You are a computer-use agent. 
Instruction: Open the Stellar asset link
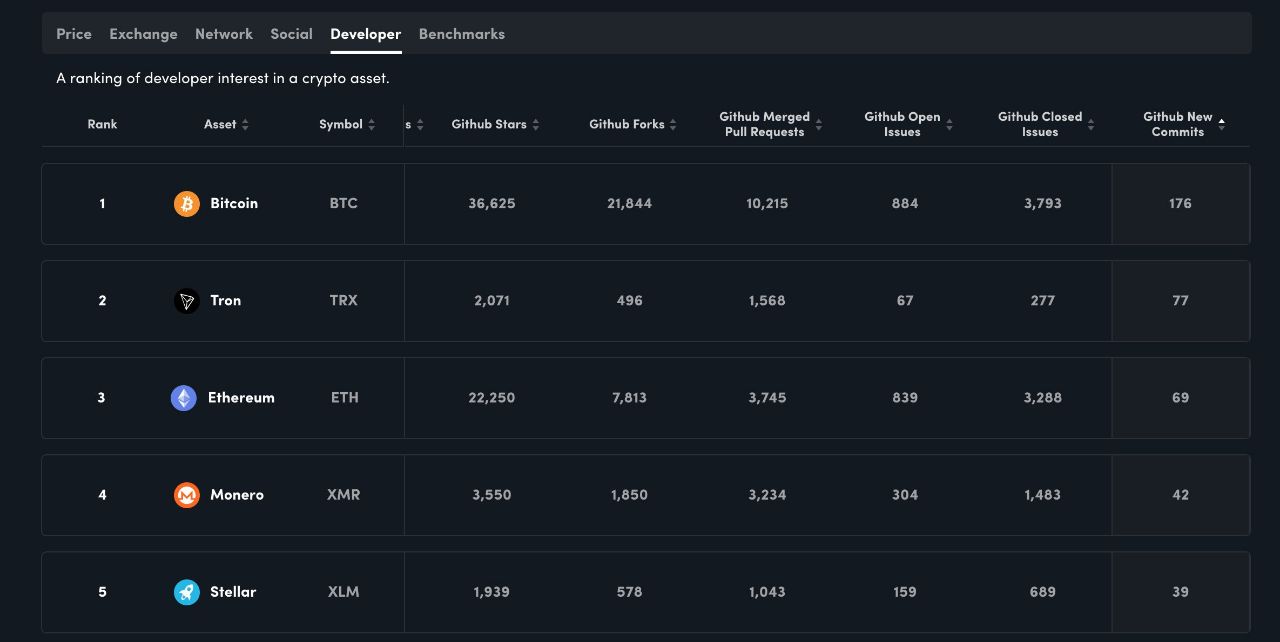(233, 591)
